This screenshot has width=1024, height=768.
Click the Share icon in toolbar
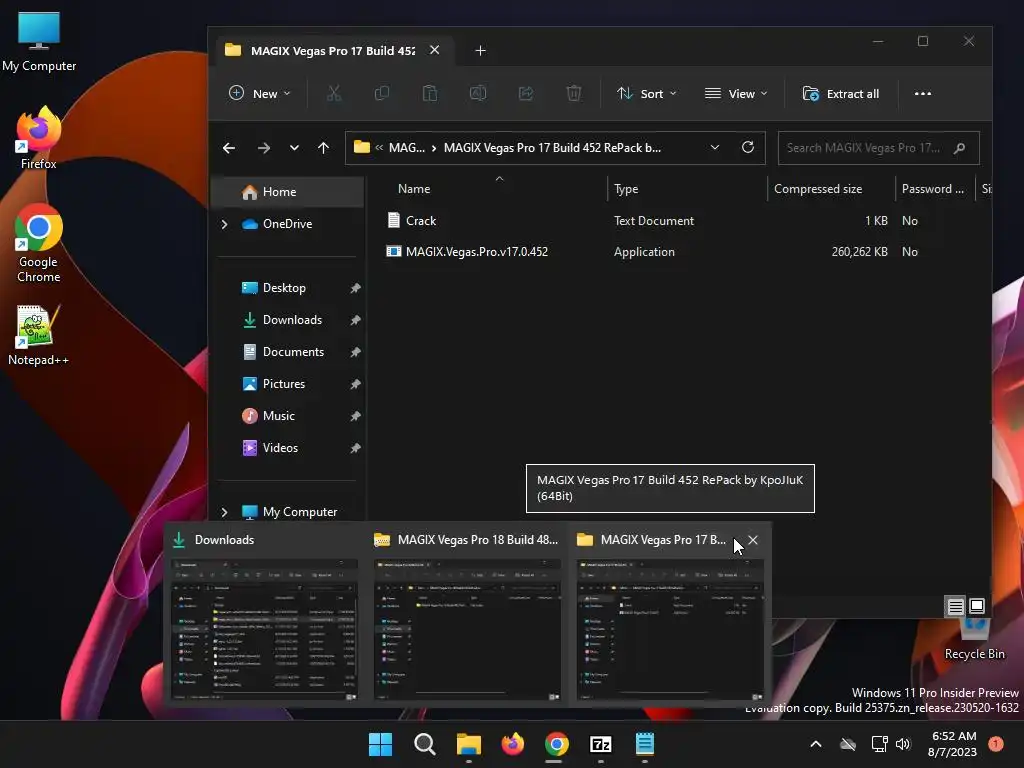tap(526, 93)
